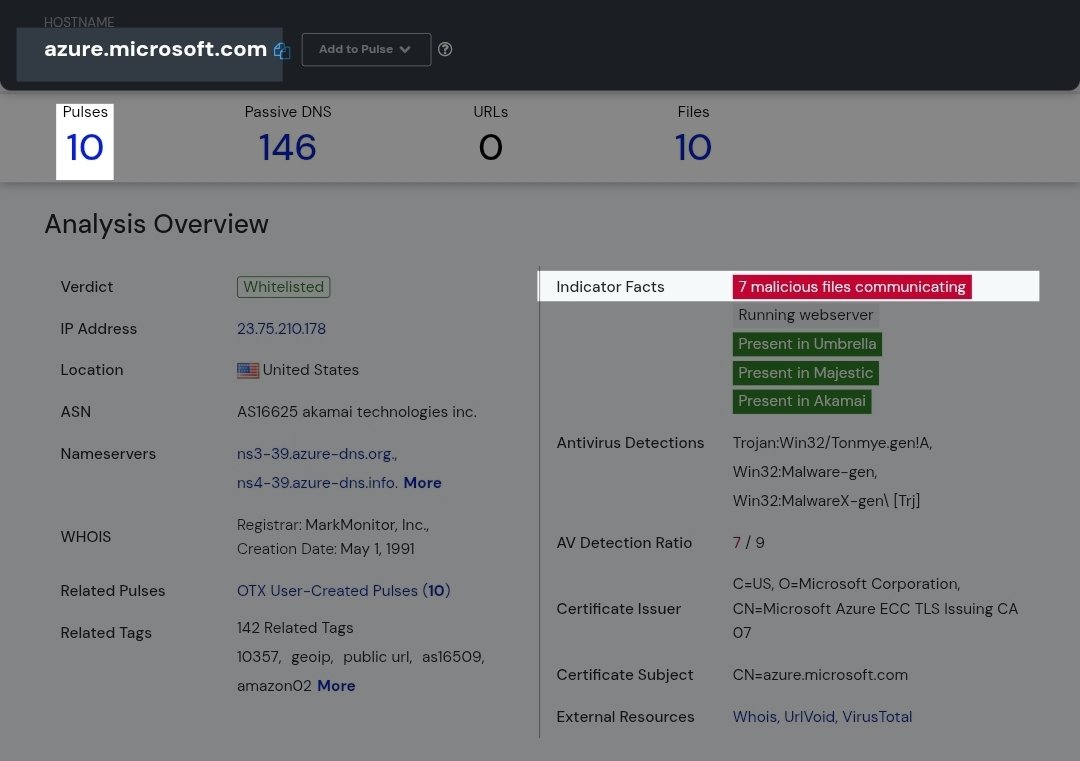Expand the Add to Pulse dropdown
The image size is (1080, 761).
(366, 49)
